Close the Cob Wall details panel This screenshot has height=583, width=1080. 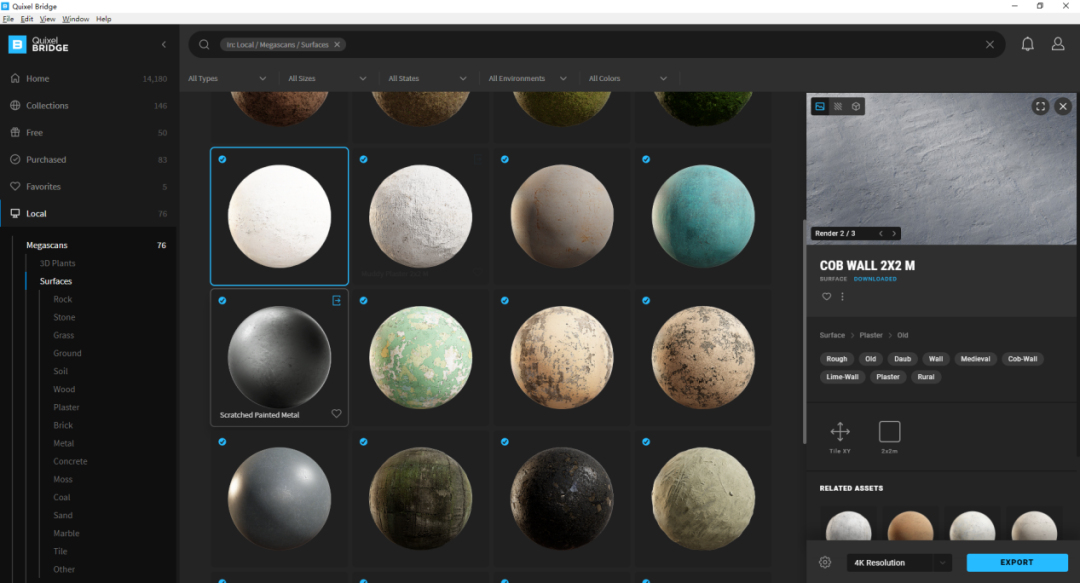coord(1063,106)
